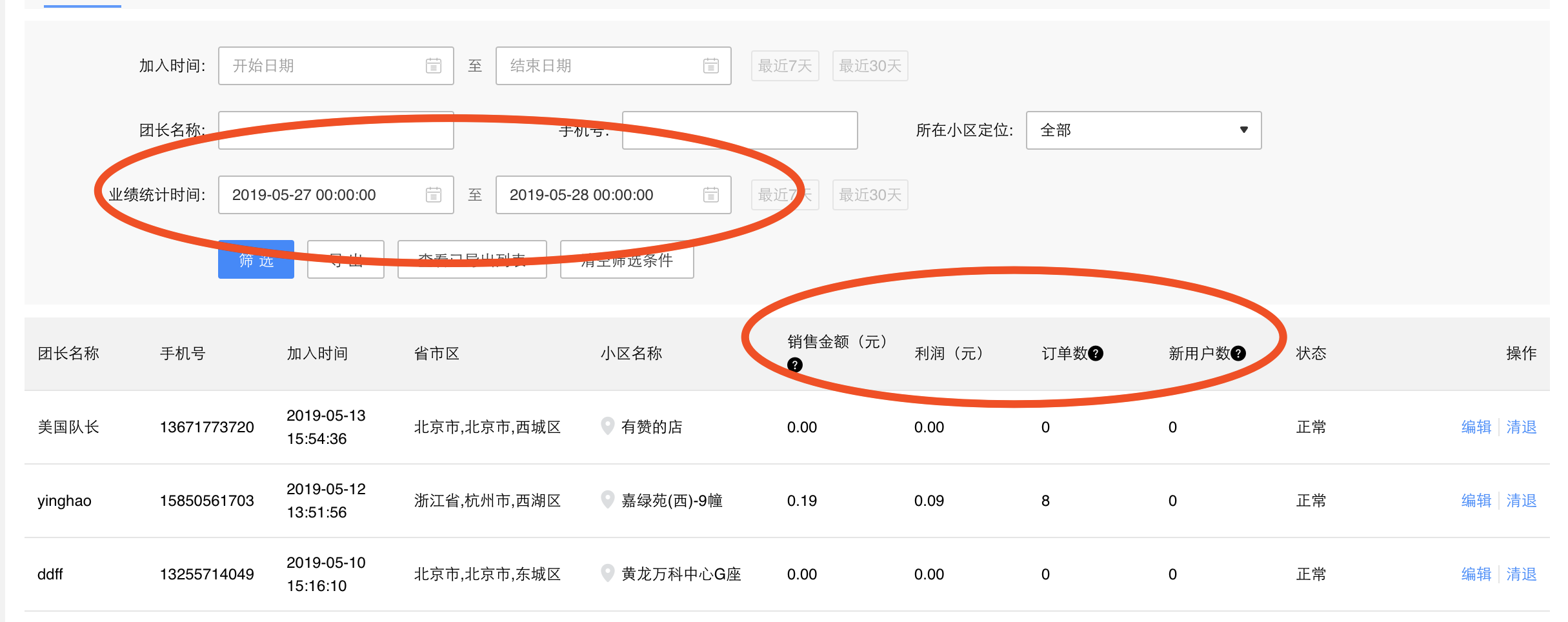Image resolution: width=1568 pixels, height=622 pixels.
Task: Click calendar icon in performance start date field
Action: click(x=434, y=195)
